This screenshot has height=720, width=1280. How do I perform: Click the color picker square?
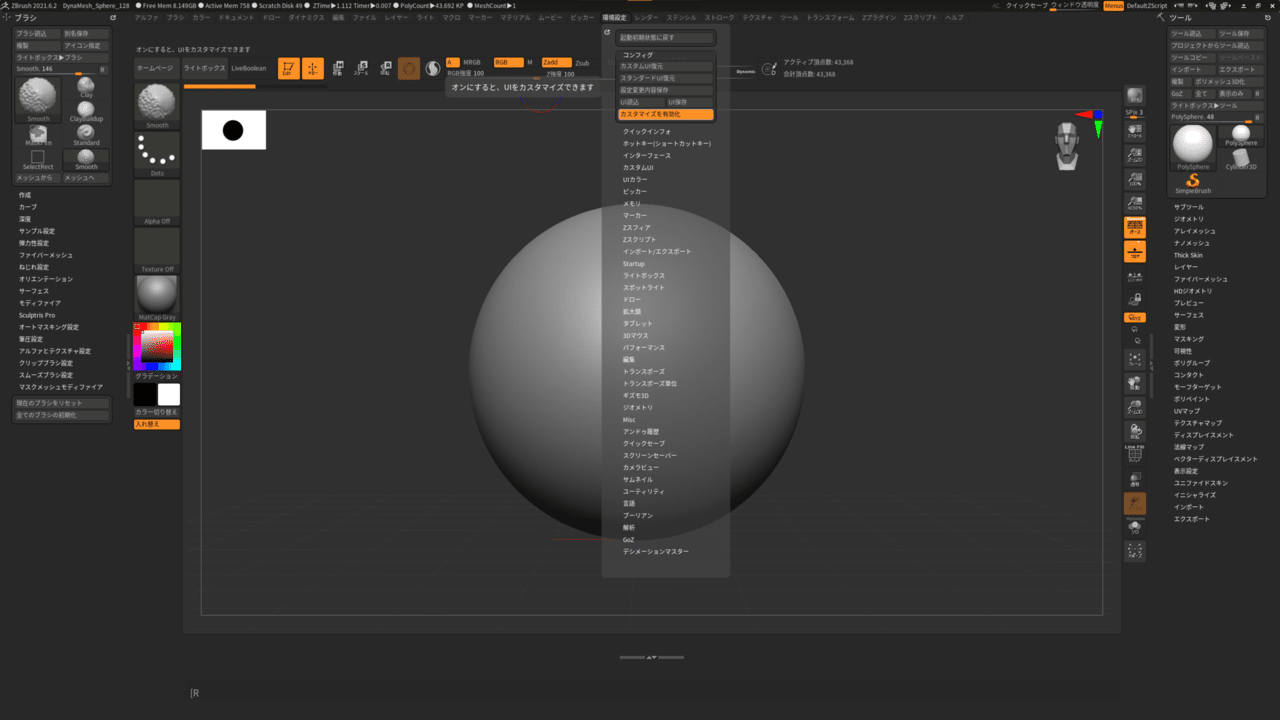tap(157, 347)
